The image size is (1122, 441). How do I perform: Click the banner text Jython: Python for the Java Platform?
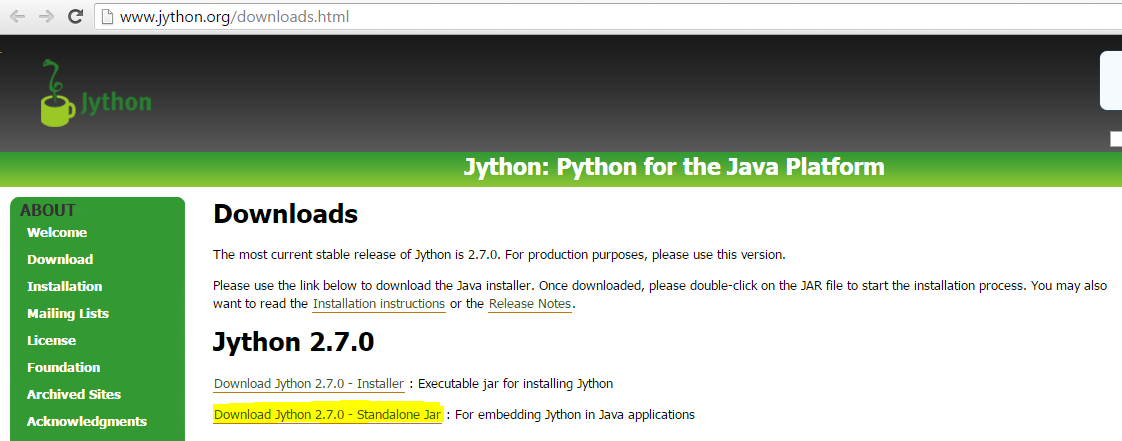pyautogui.click(x=674, y=168)
